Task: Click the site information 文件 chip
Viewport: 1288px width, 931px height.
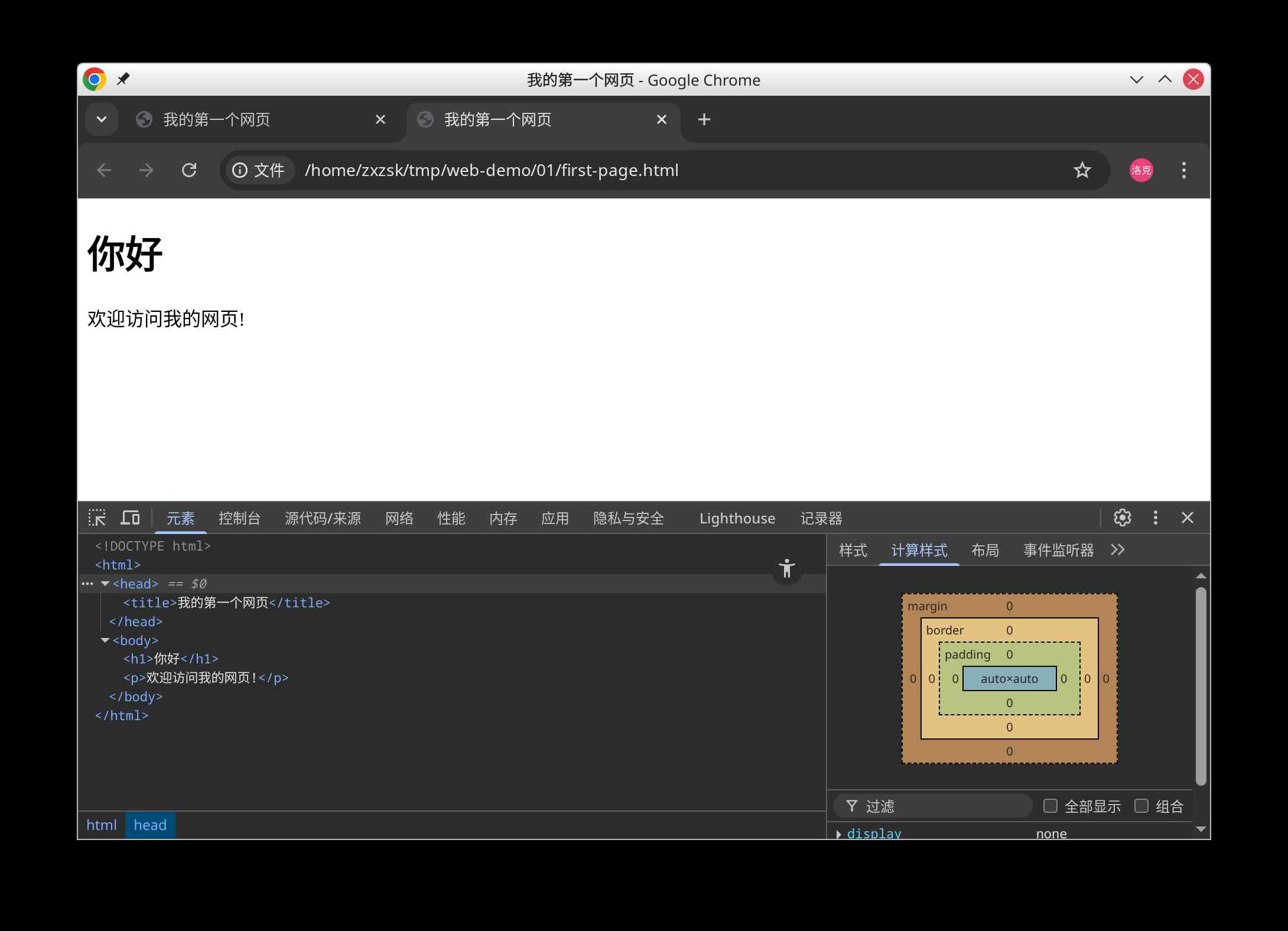Action: point(259,171)
